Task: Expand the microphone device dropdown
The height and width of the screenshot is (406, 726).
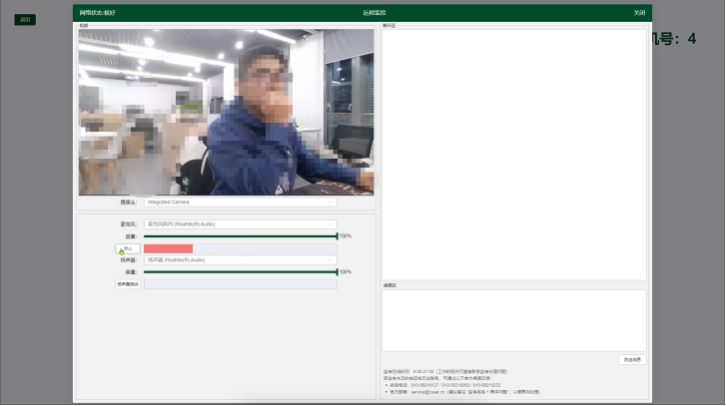Action: pyautogui.click(x=240, y=224)
